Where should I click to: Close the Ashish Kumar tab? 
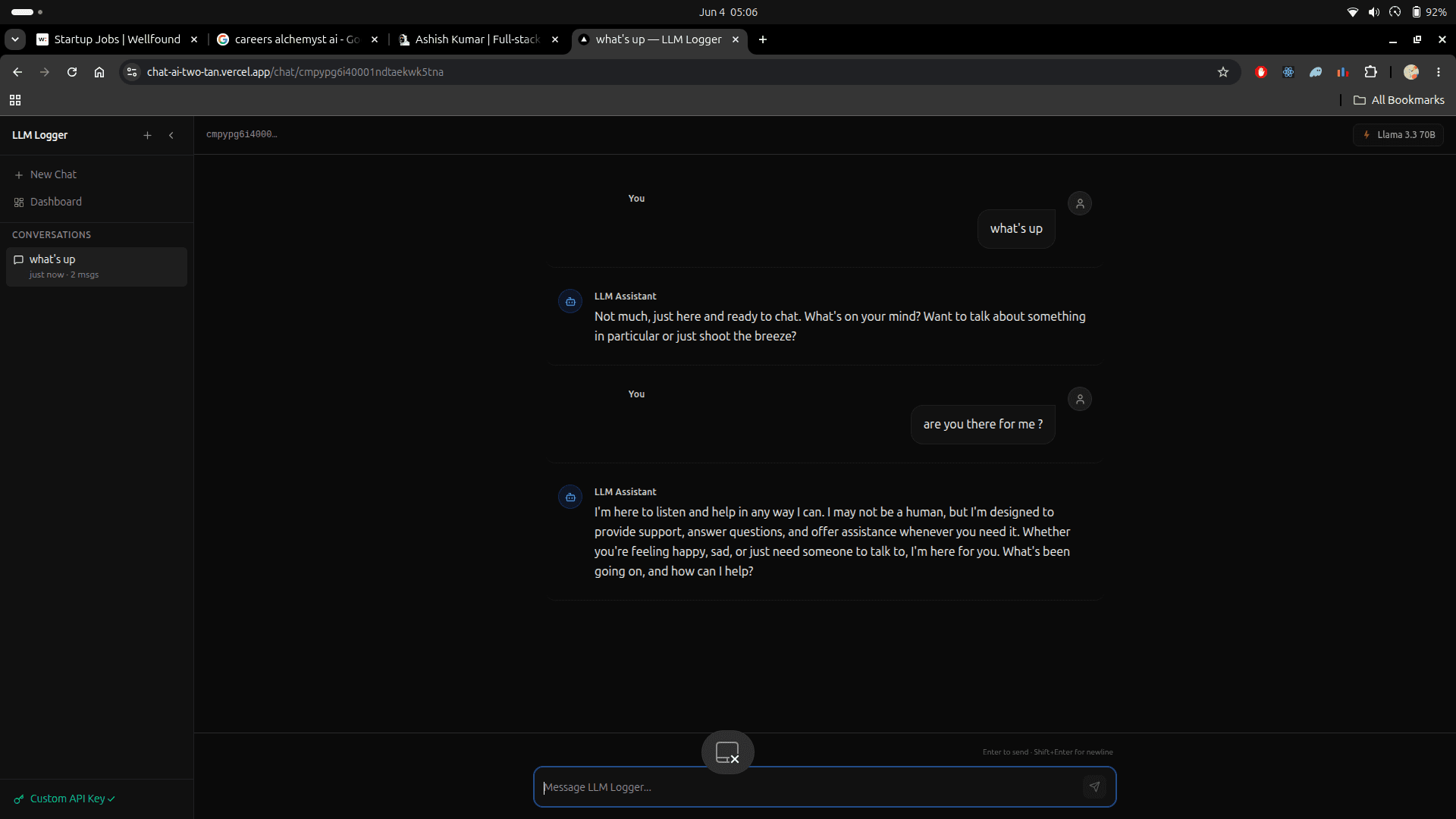point(555,39)
